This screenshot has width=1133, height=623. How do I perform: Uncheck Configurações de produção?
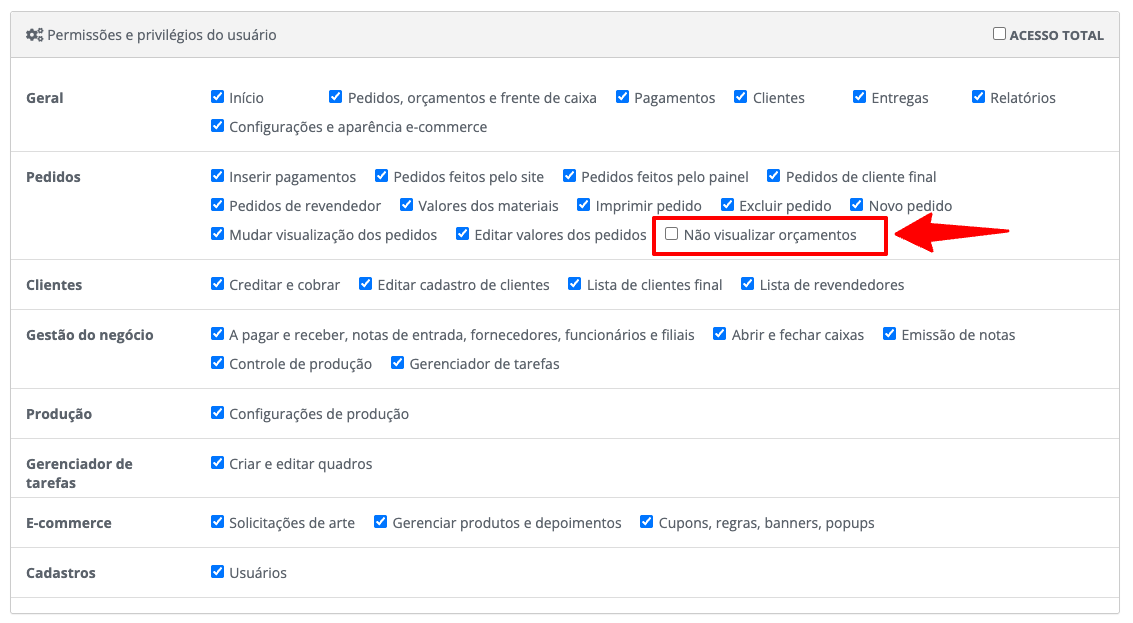(x=217, y=413)
